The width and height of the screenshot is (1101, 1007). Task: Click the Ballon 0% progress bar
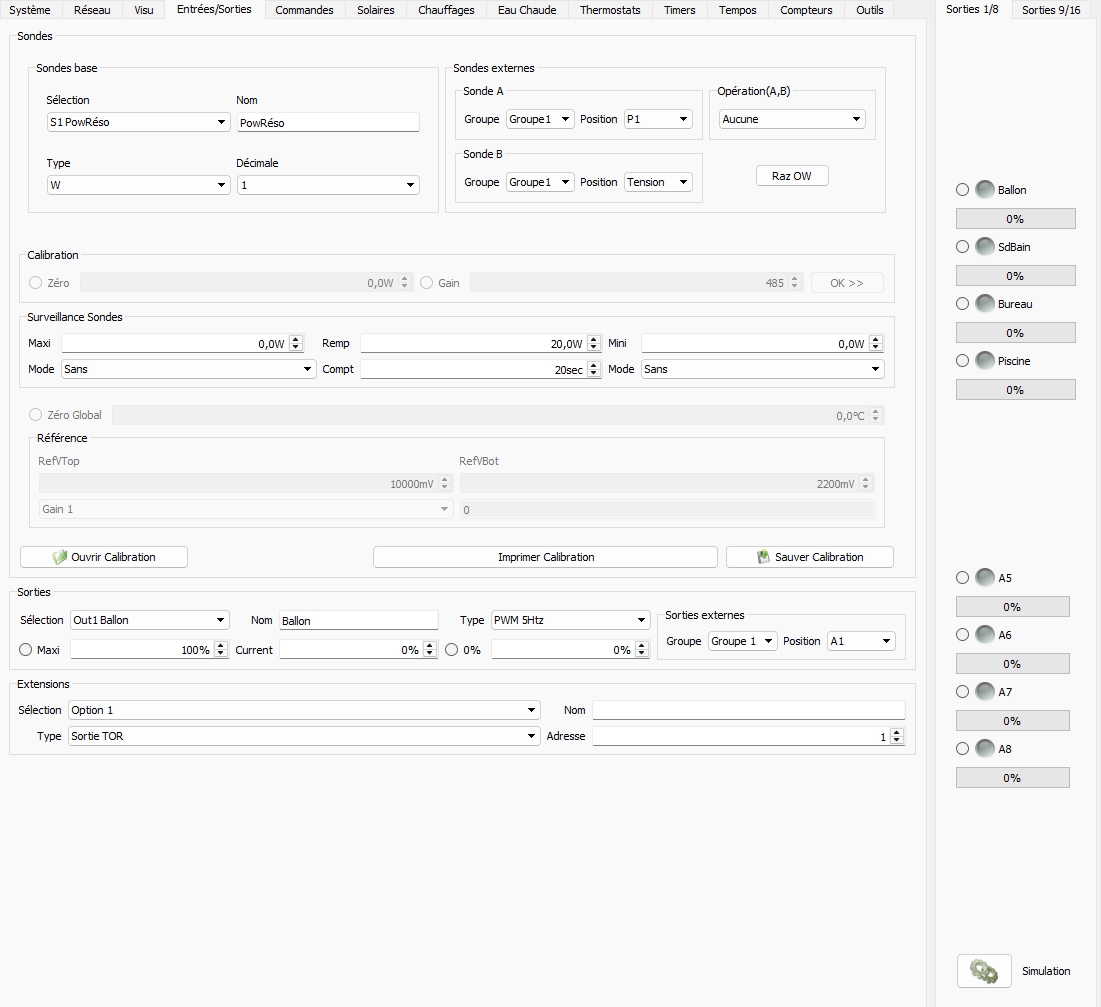[x=1015, y=219]
